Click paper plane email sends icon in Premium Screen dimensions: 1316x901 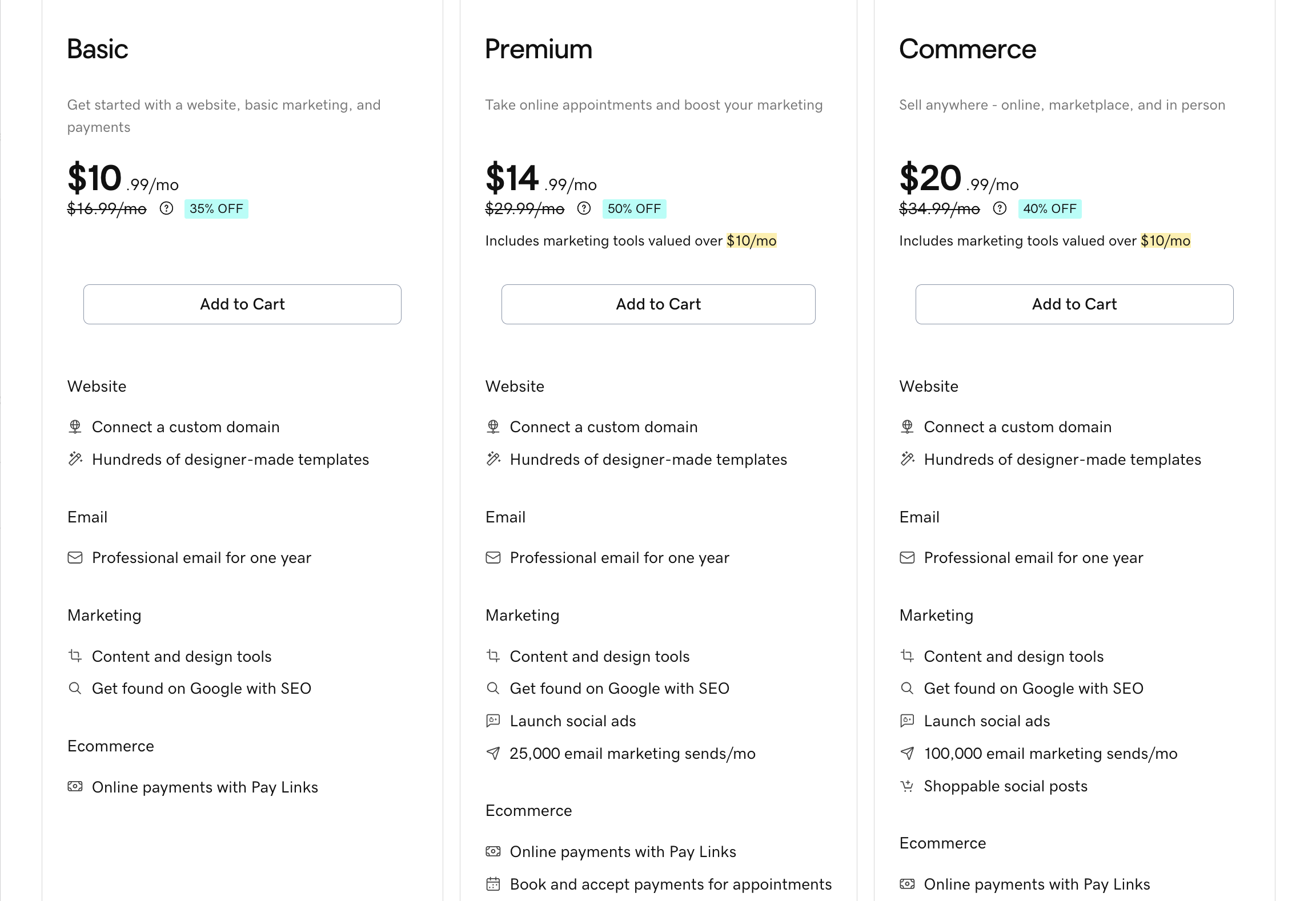[493, 753]
